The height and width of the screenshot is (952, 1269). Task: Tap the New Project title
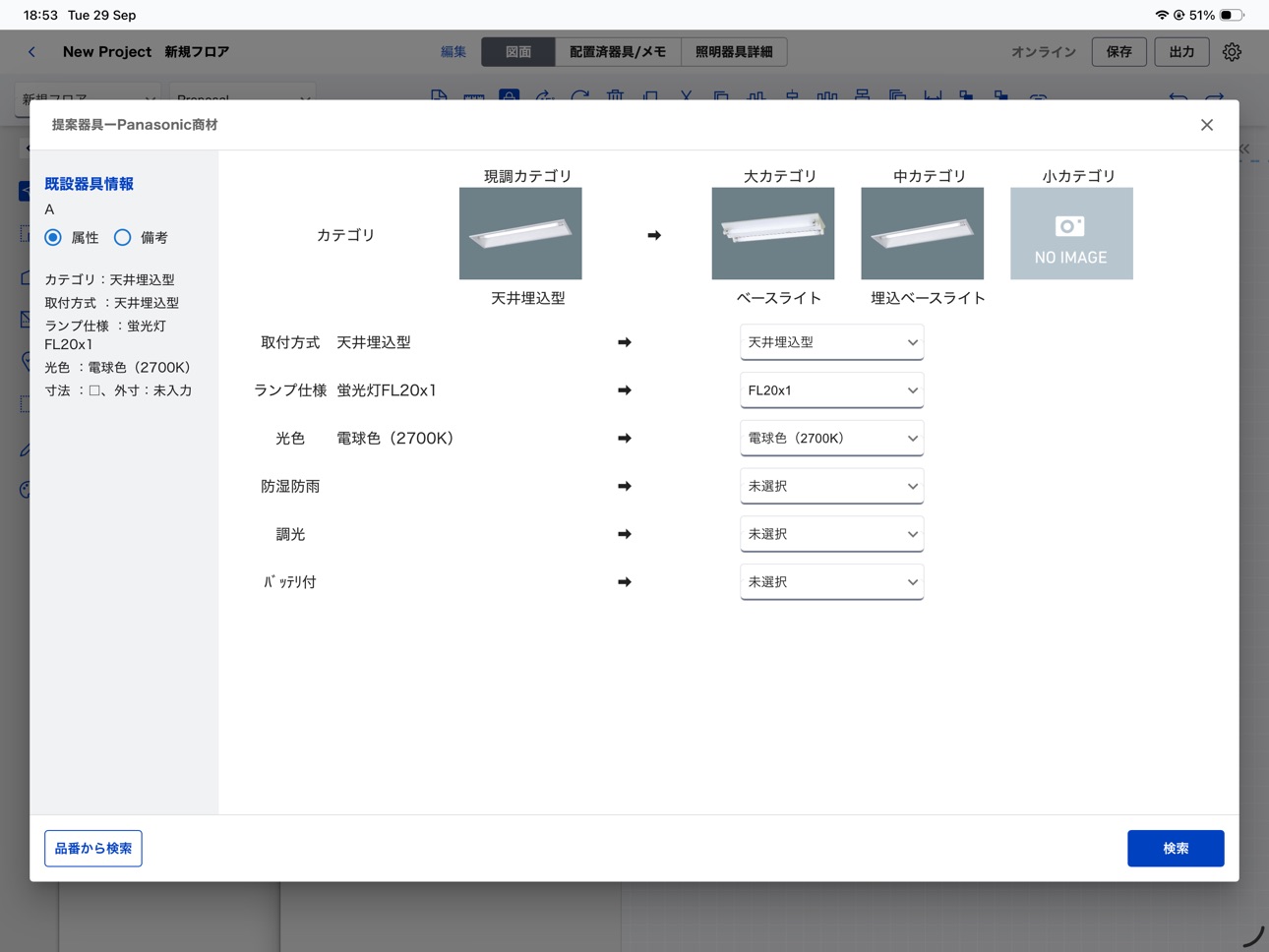[x=107, y=52]
